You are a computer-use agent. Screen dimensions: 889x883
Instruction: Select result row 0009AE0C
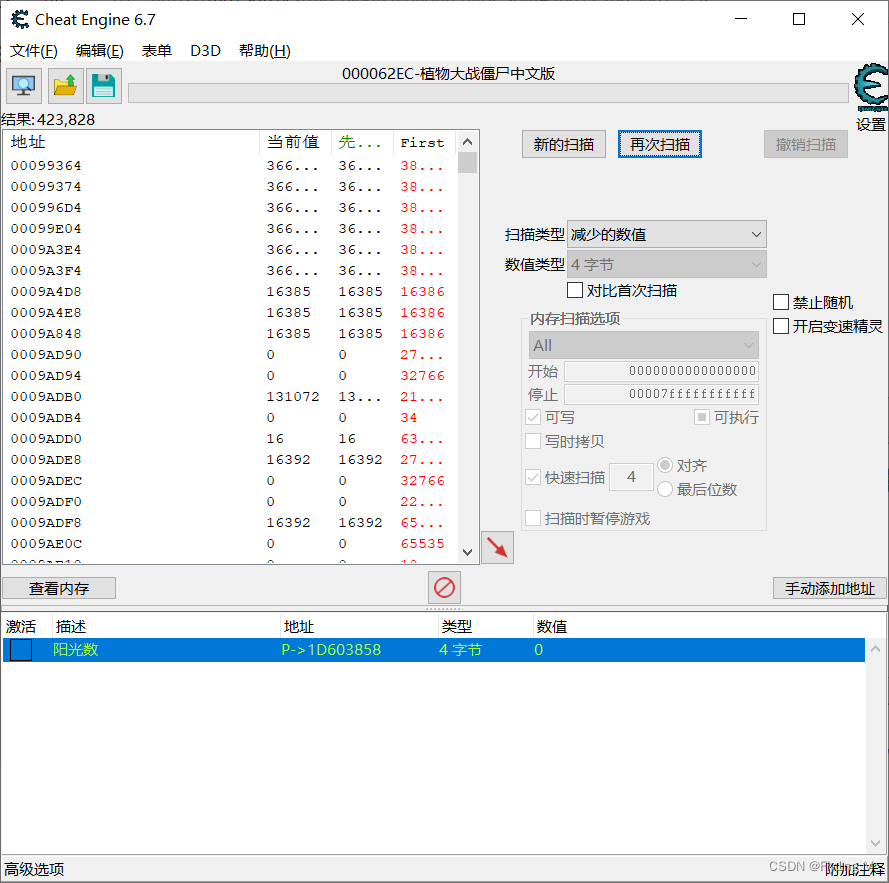(x=229, y=543)
